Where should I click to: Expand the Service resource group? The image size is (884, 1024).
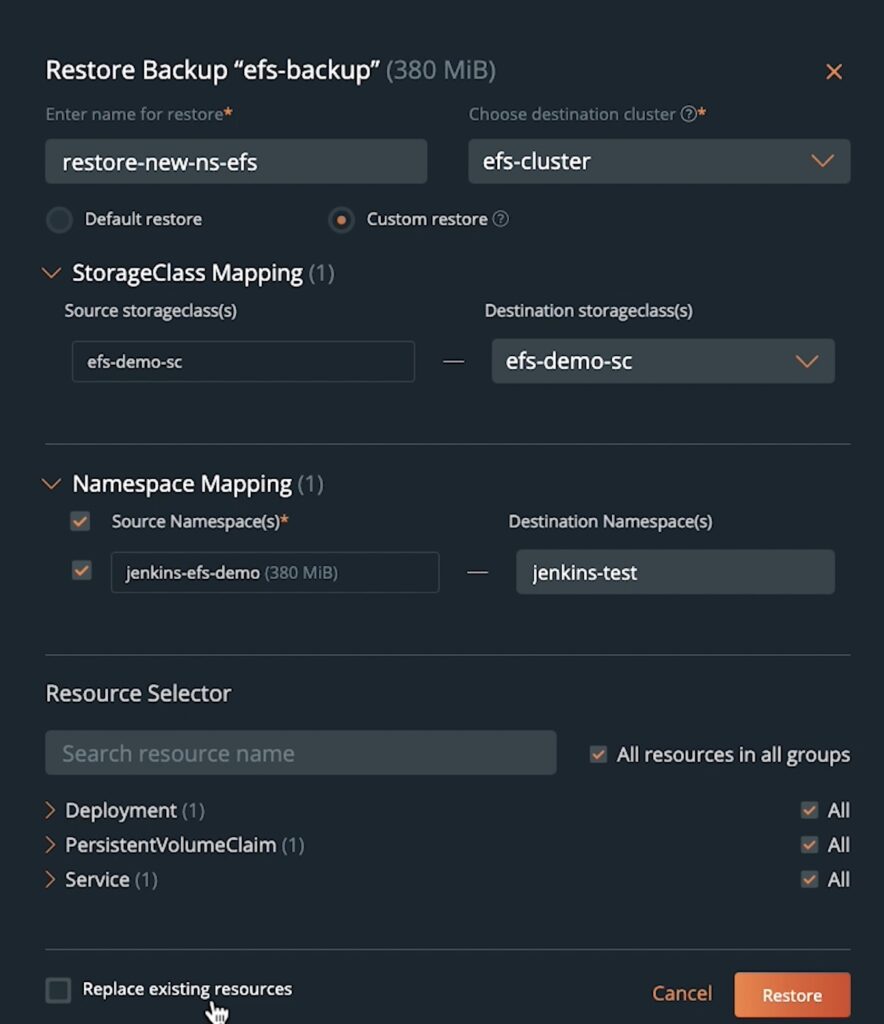click(51, 880)
